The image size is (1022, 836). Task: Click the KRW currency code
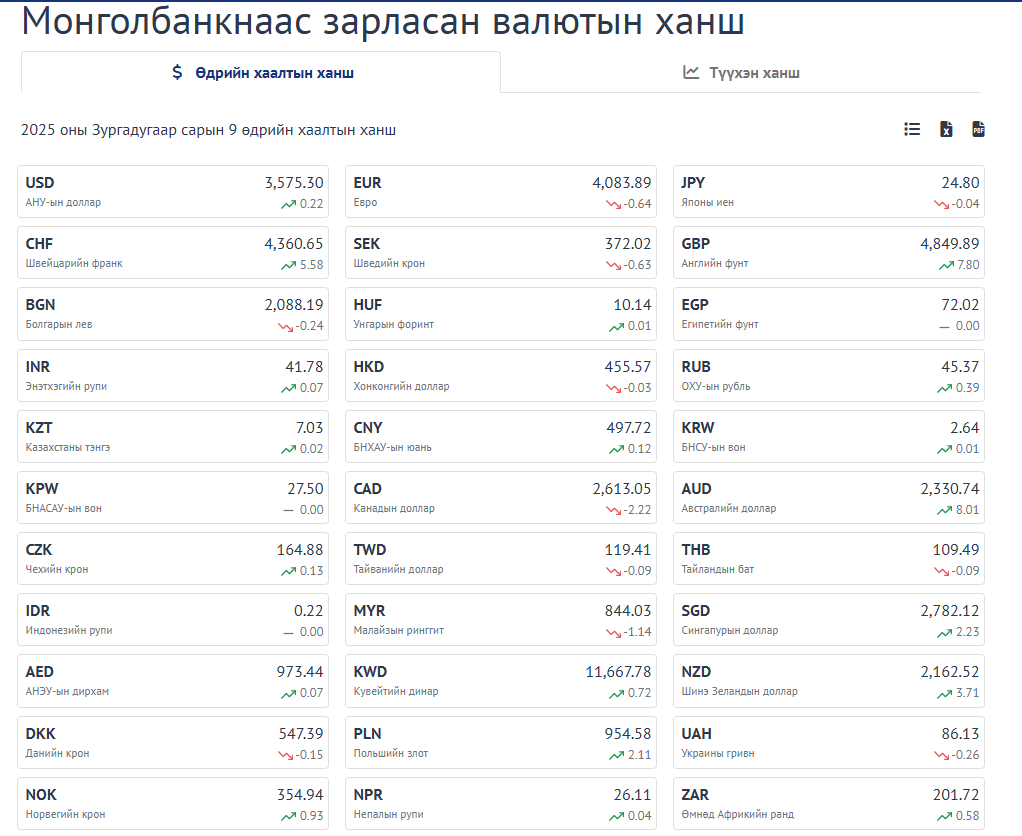[697, 428]
